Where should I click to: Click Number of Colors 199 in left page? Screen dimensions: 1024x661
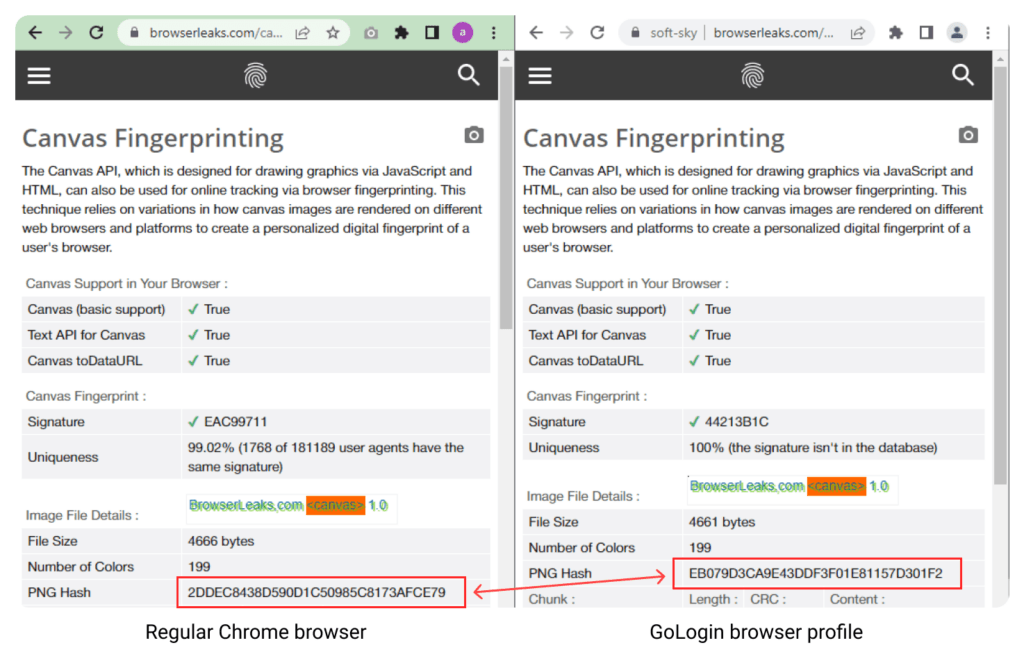click(x=199, y=567)
